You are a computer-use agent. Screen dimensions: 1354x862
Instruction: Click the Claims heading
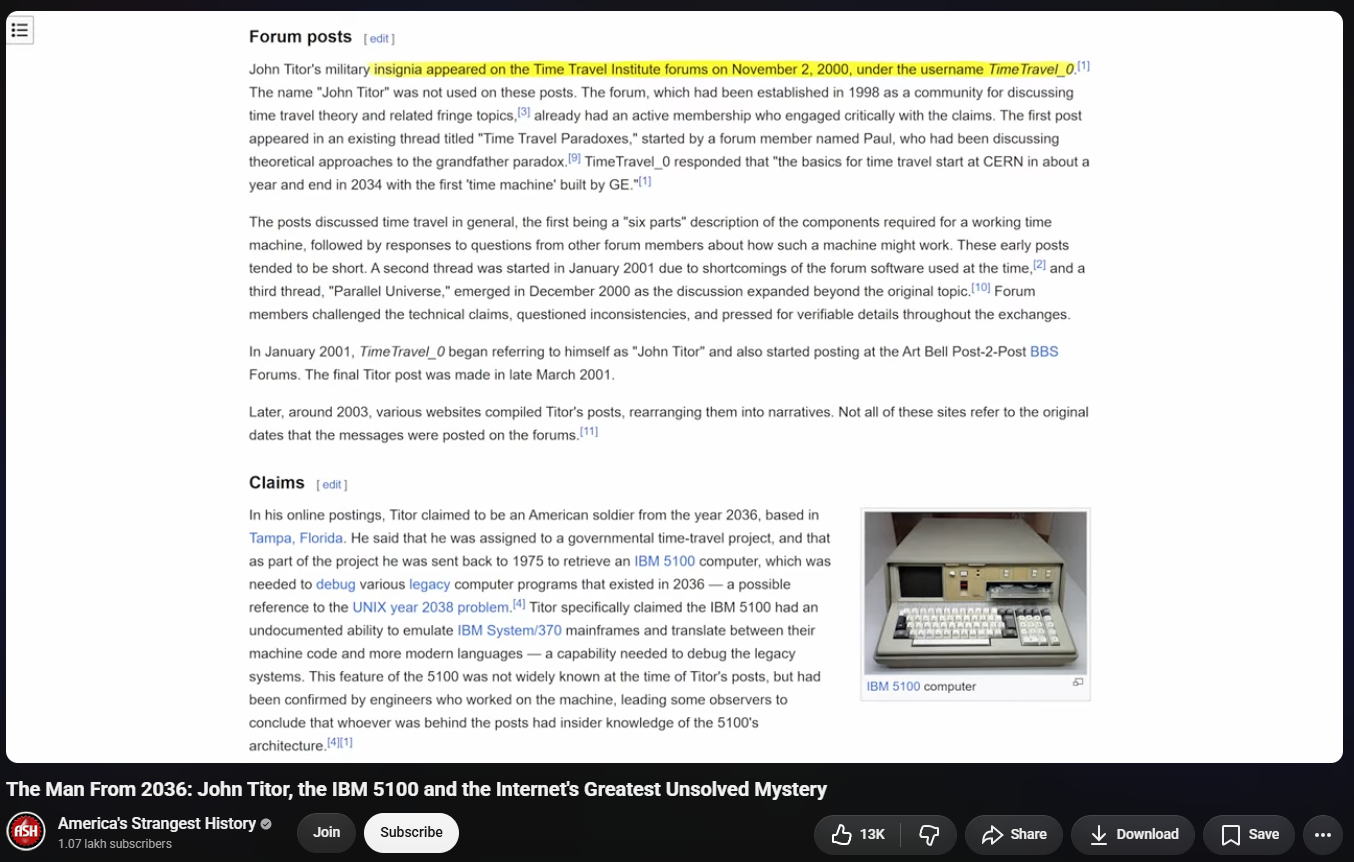point(277,483)
